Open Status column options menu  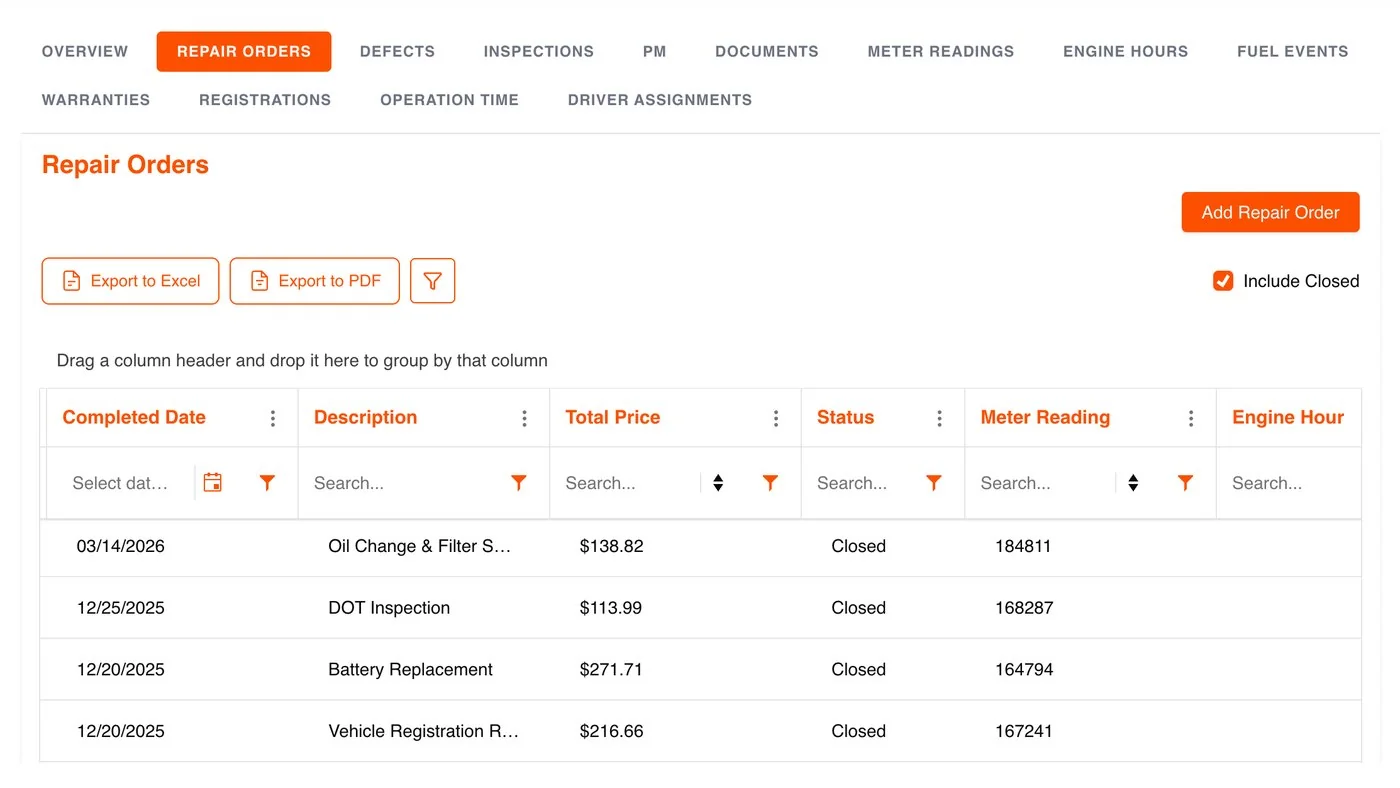point(939,418)
